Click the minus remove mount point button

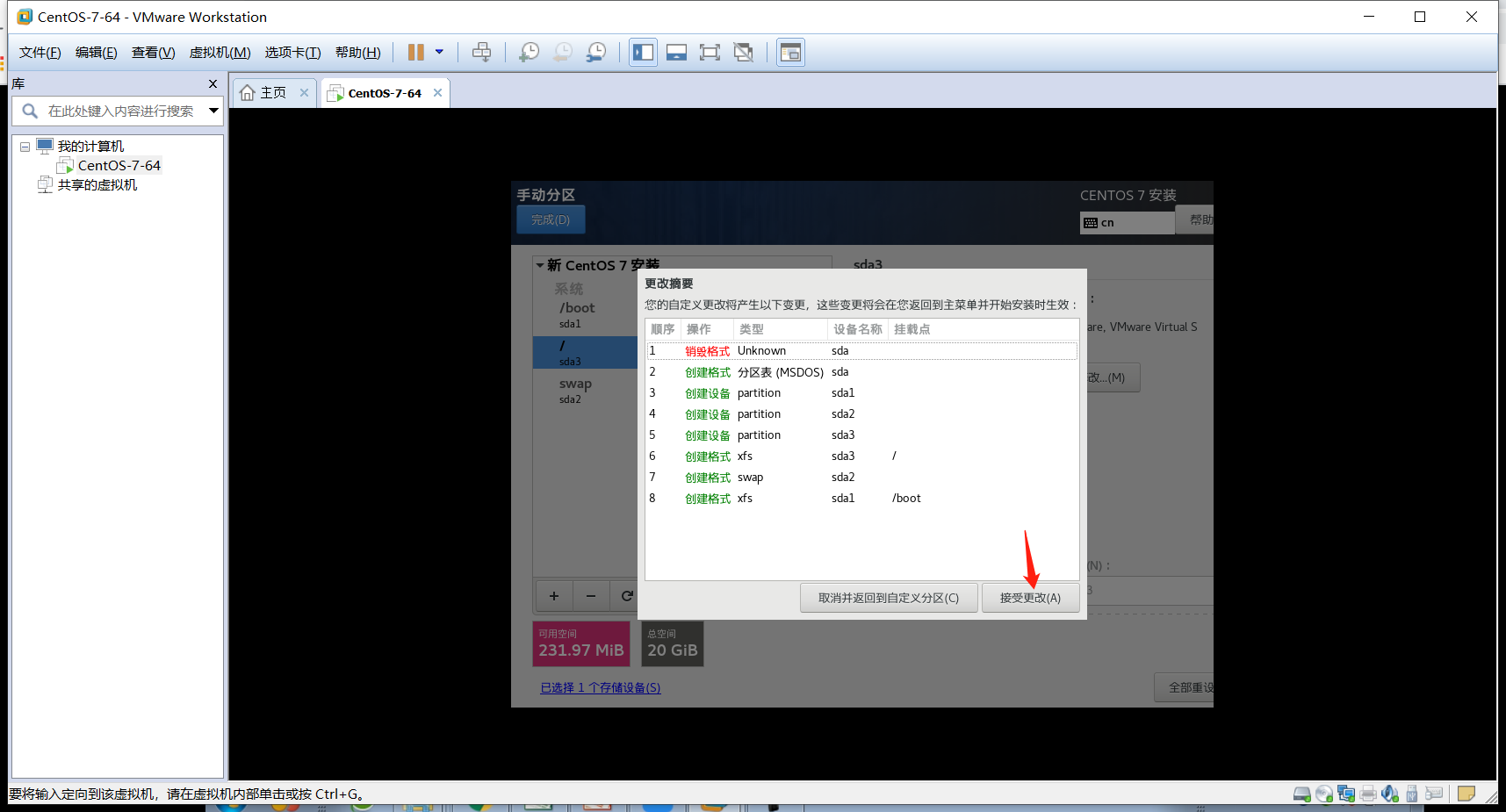[591, 596]
